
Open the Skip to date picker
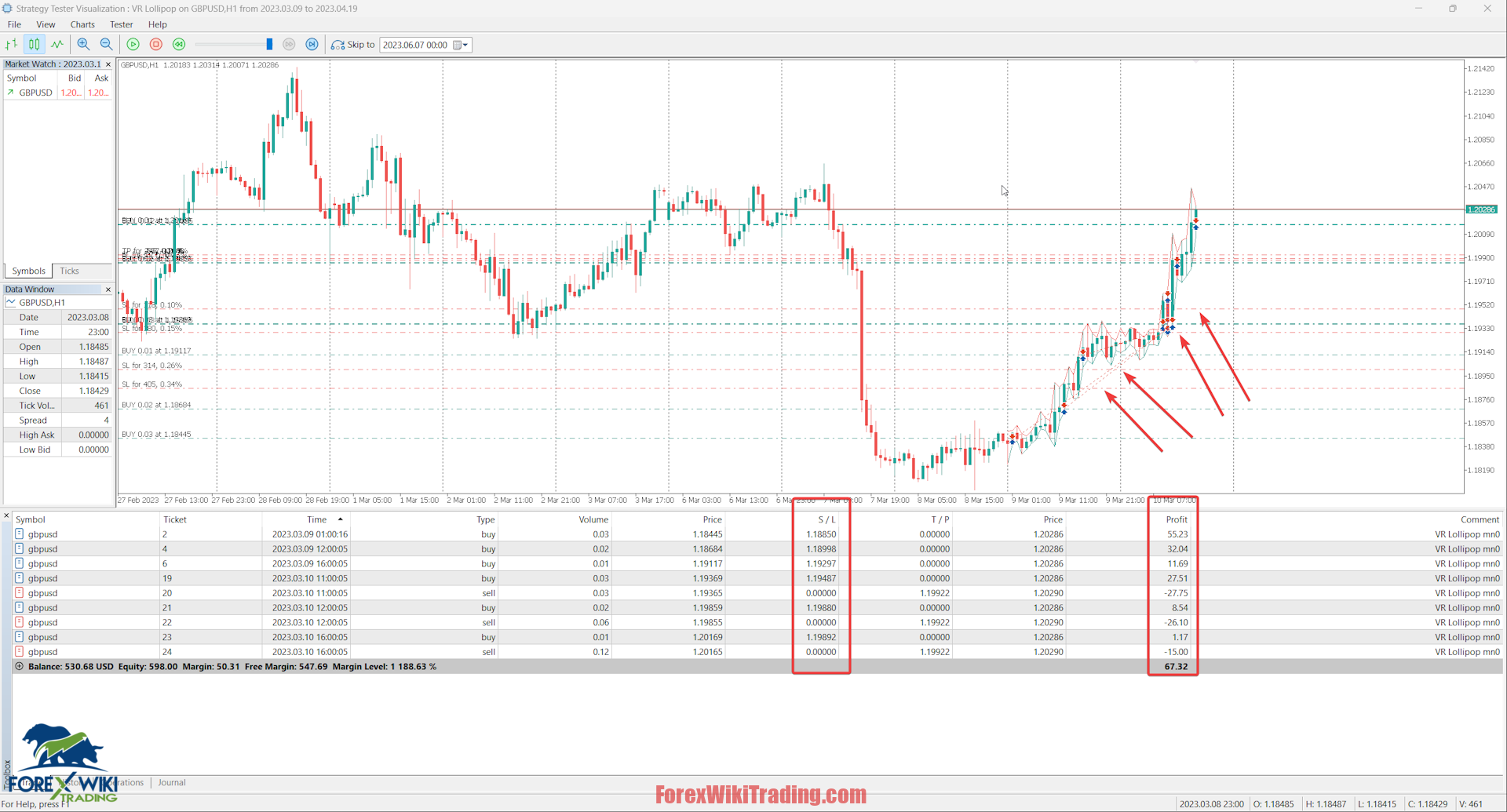[x=463, y=45]
